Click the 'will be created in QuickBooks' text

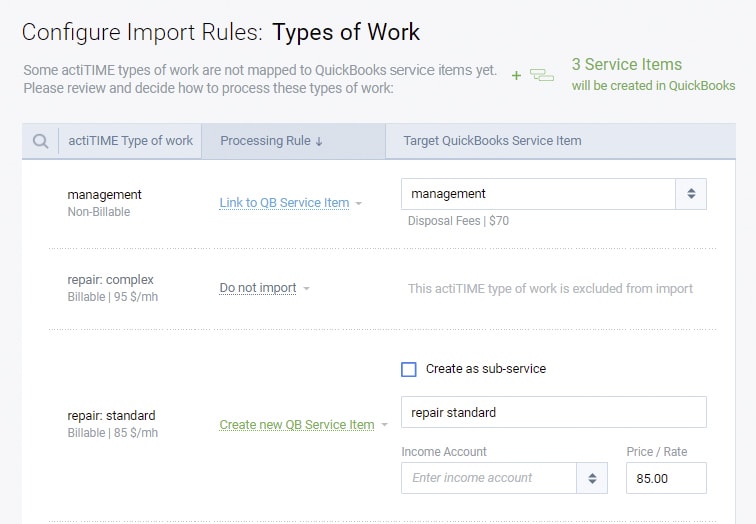(x=653, y=86)
